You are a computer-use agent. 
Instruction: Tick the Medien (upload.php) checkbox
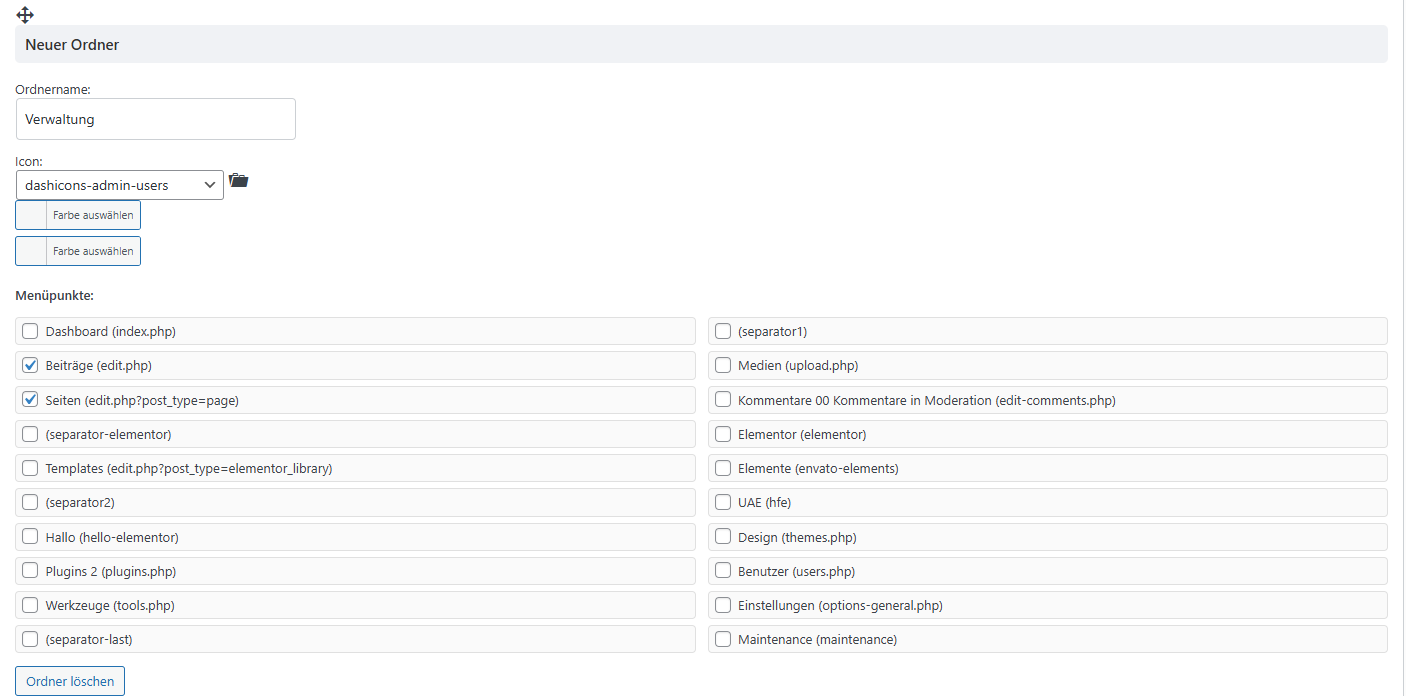click(723, 365)
